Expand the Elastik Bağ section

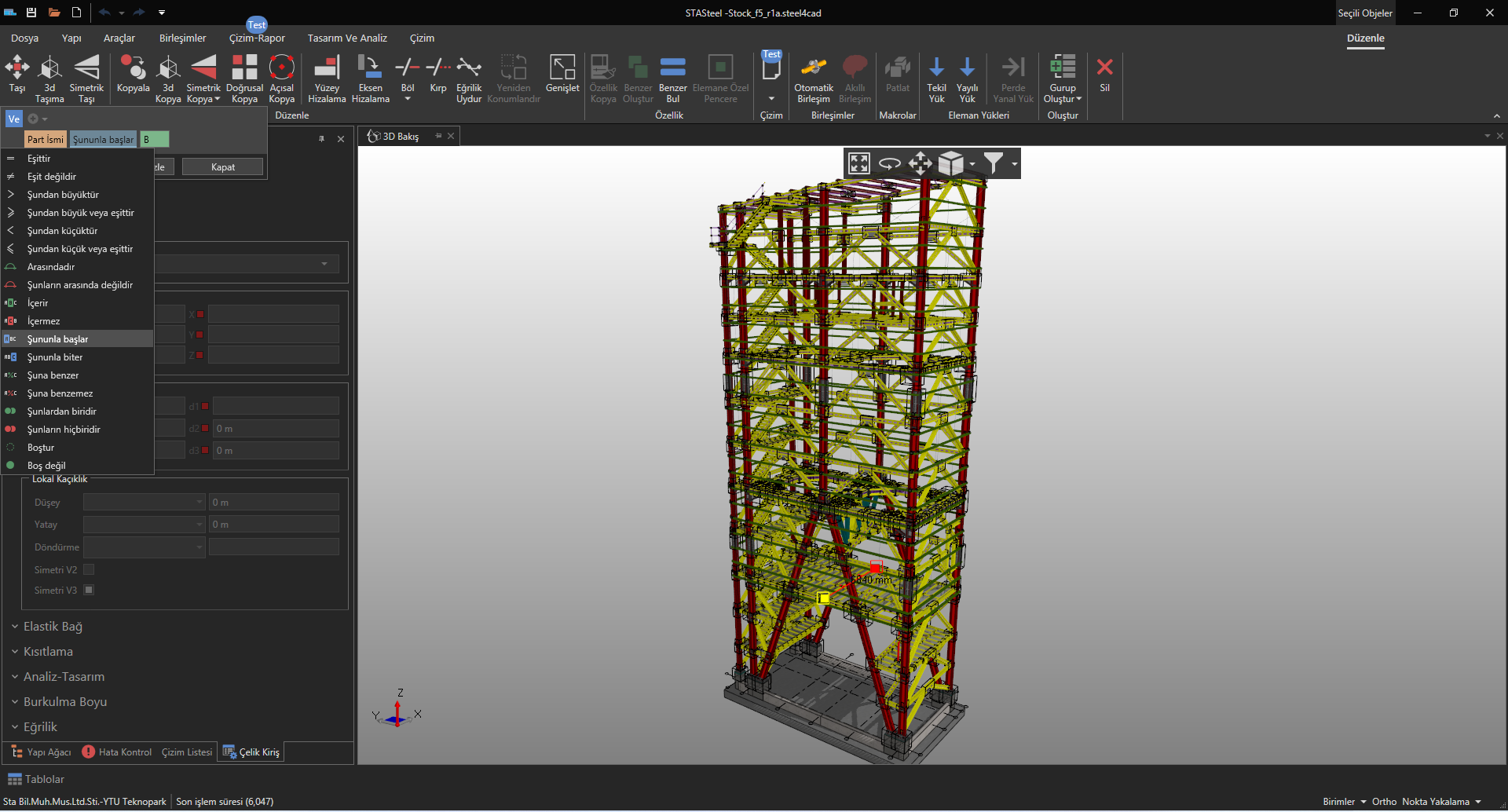tap(53, 627)
